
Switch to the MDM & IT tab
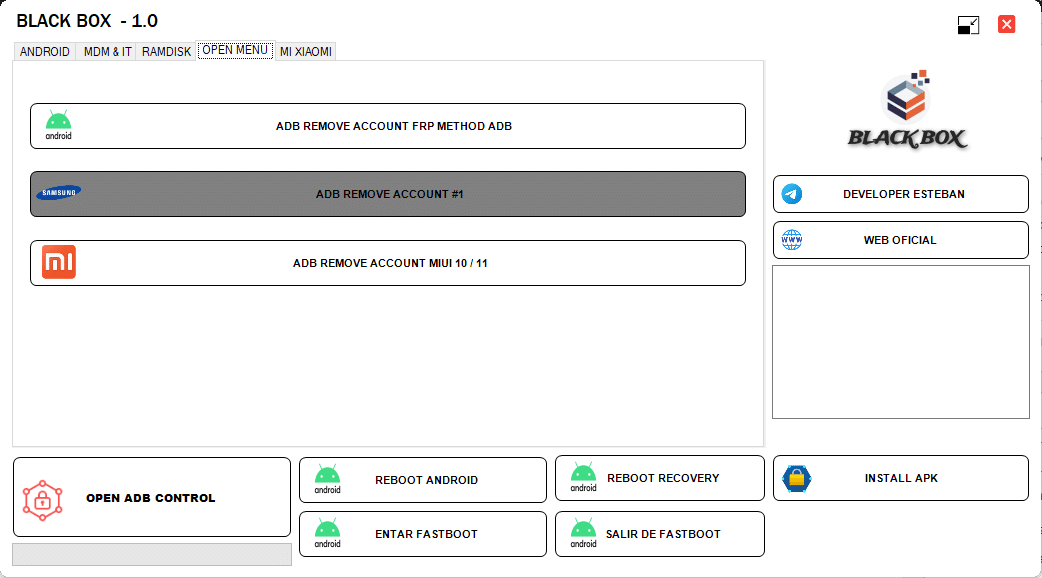point(106,51)
